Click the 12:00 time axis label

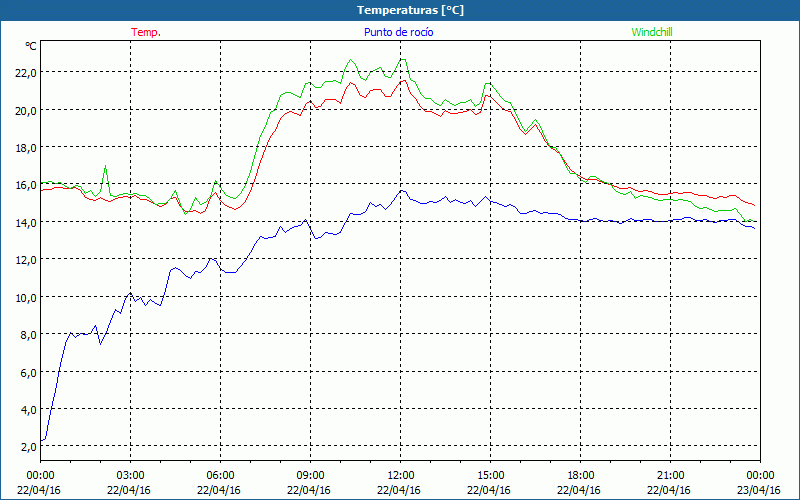coord(401,476)
